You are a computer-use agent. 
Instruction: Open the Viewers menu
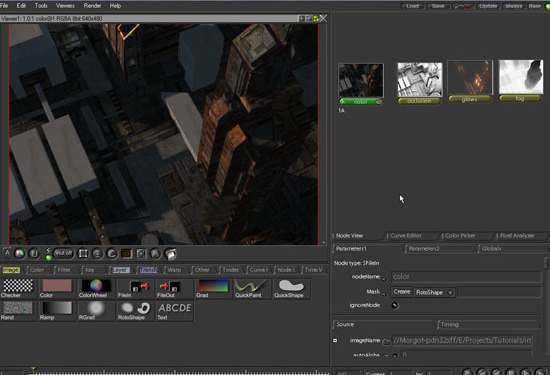(x=65, y=6)
